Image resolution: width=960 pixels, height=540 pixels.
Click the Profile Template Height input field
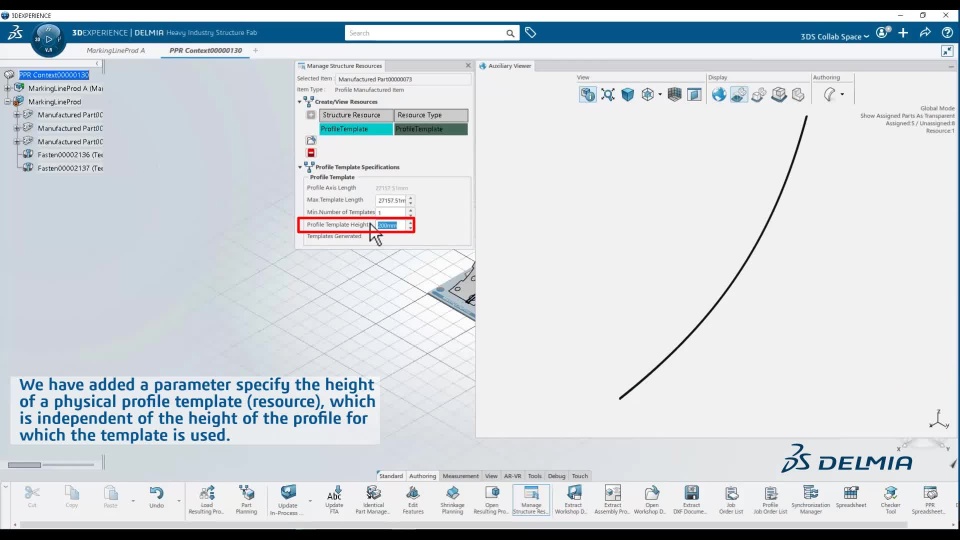click(391, 225)
